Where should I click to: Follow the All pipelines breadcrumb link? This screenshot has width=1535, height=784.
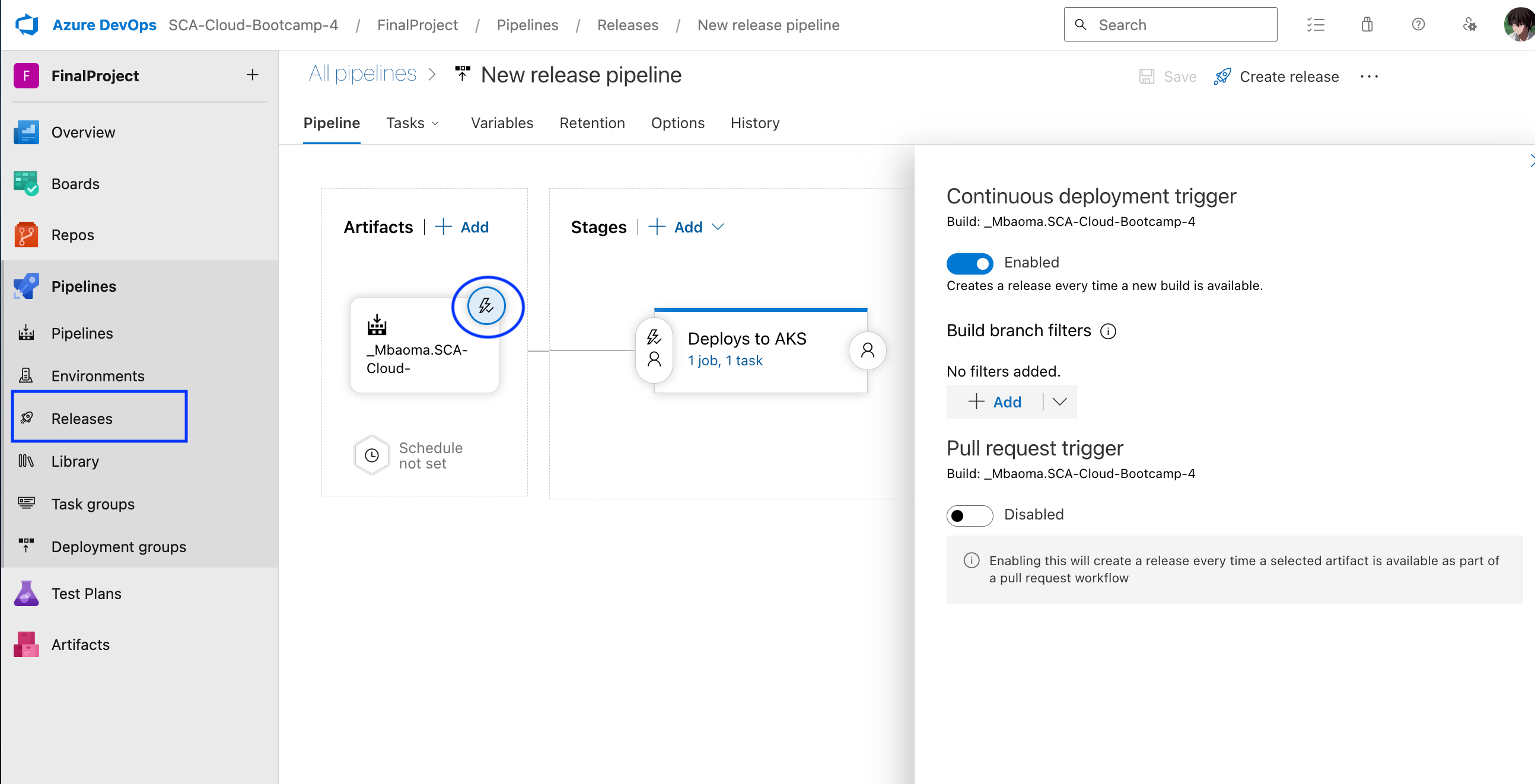click(x=362, y=74)
